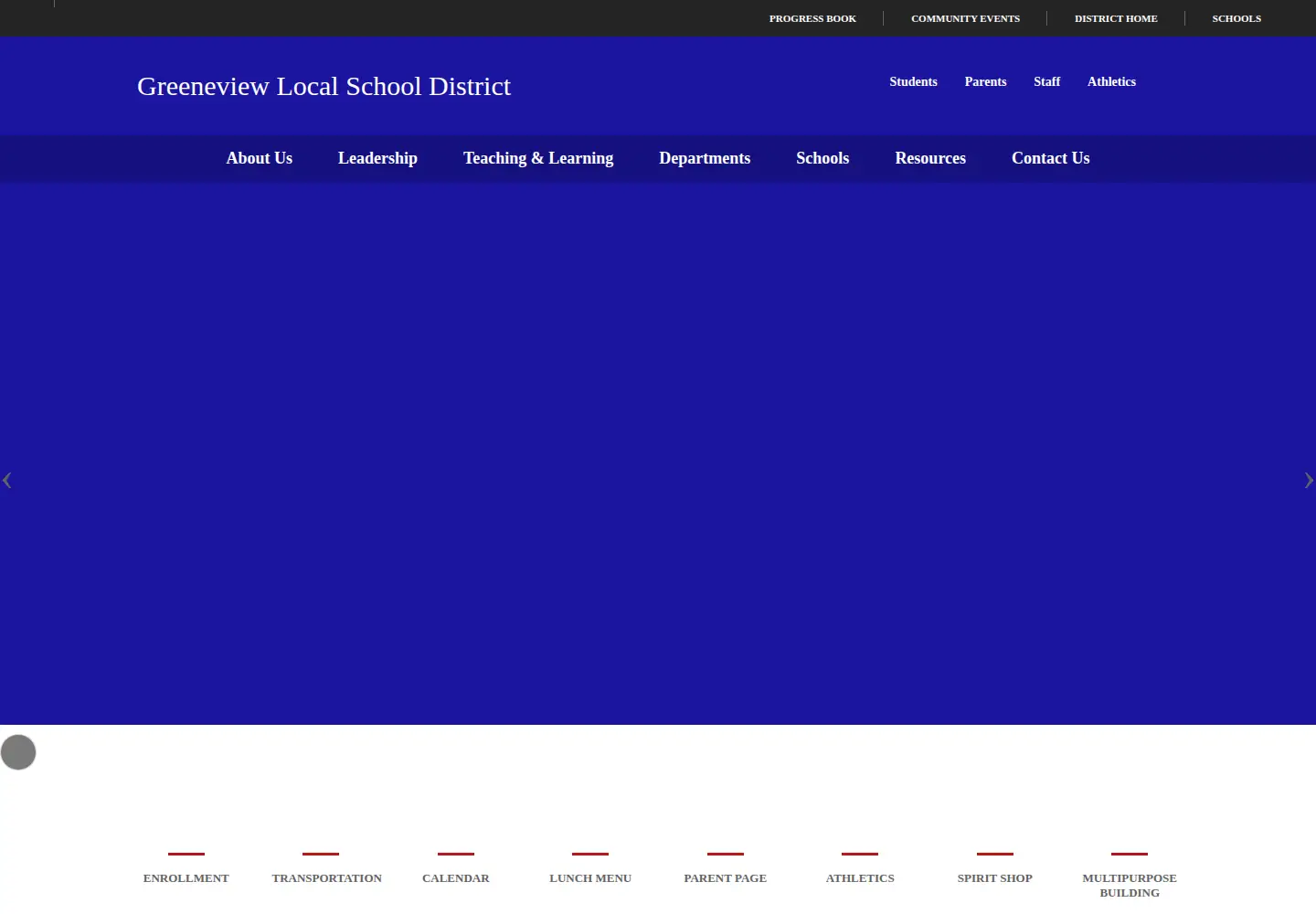Click the gray circular button below the slideshow
This screenshot has width=1316, height=914.
[x=18, y=752]
